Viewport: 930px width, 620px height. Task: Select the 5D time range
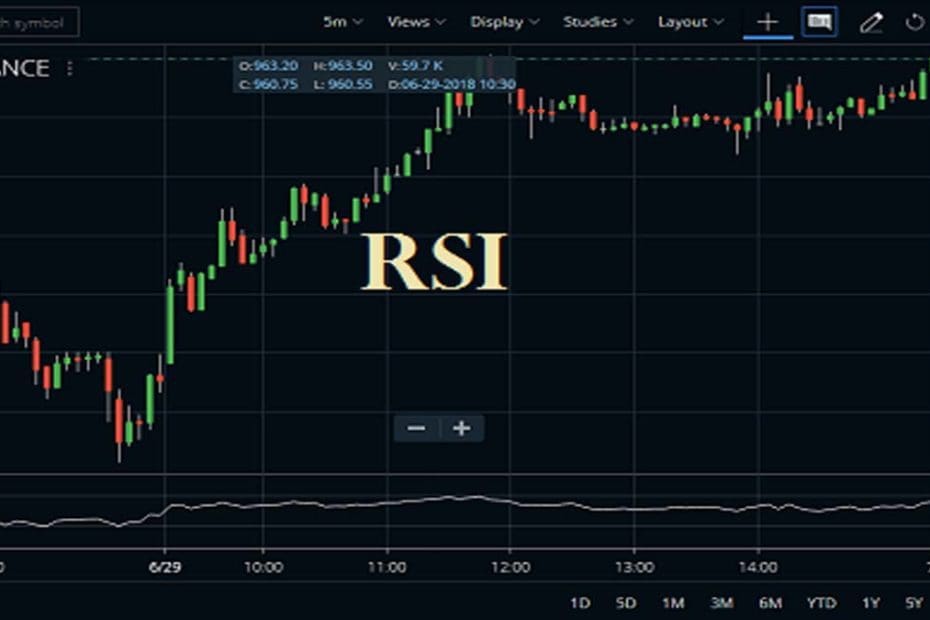pyautogui.click(x=626, y=603)
